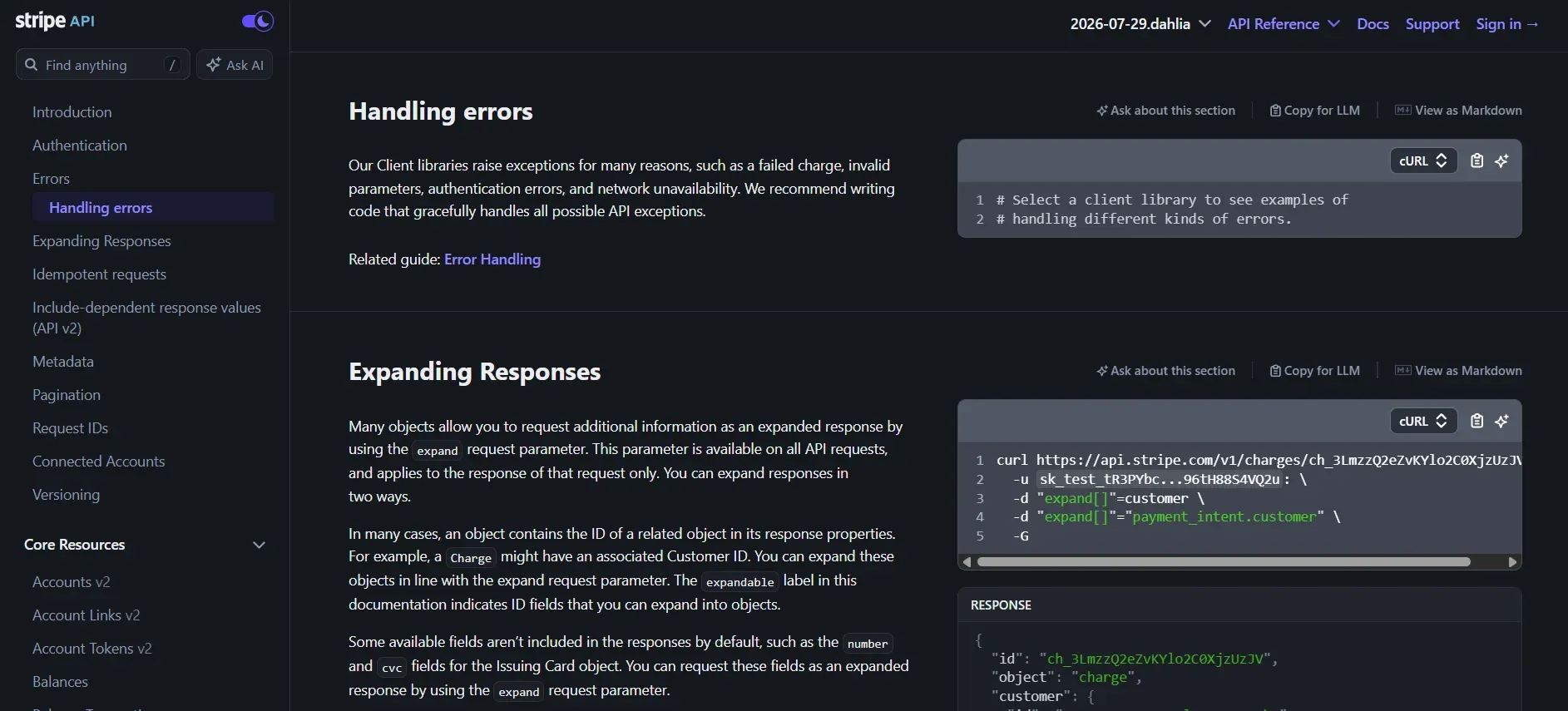Click the RESPONSE panel label

[x=1001, y=605]
